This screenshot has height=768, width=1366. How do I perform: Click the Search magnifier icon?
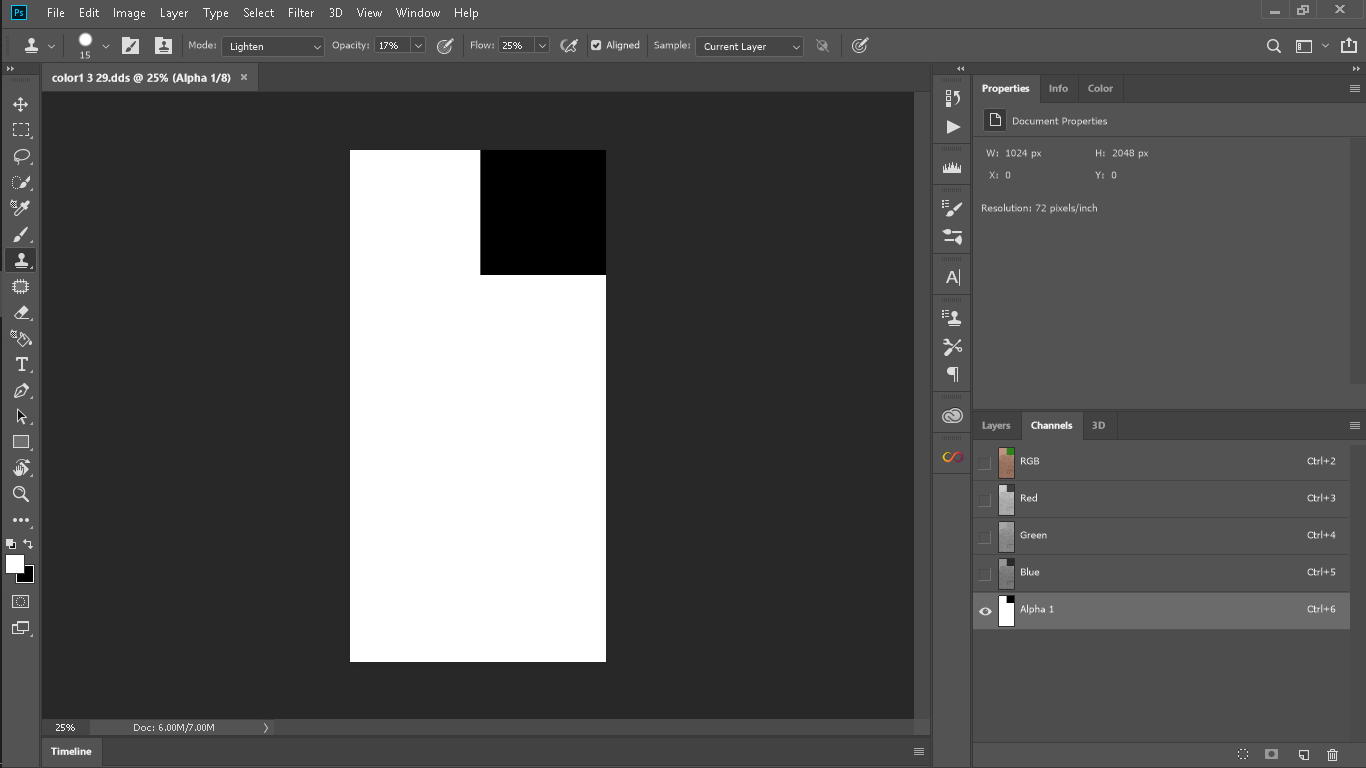coord(1274,46)
